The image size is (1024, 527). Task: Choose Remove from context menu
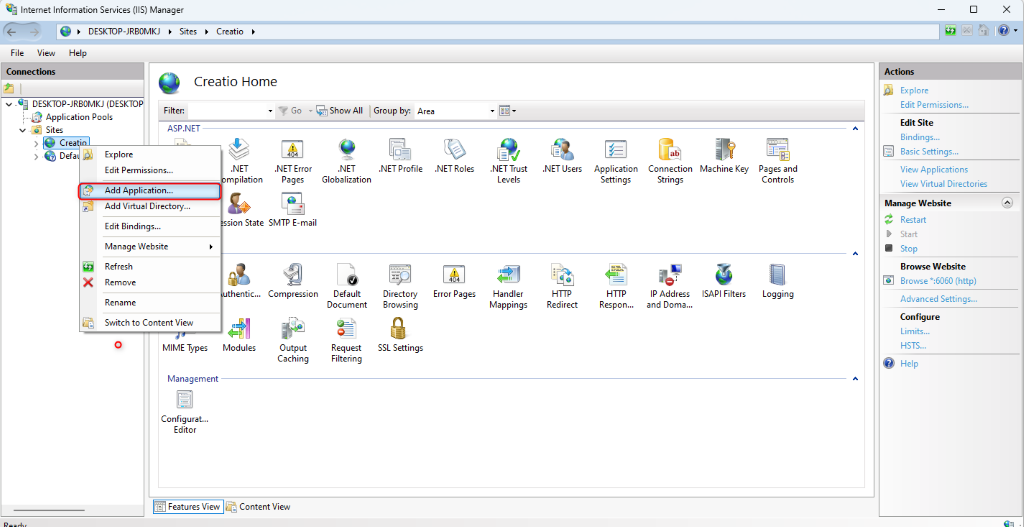click(x=150, y=283)
